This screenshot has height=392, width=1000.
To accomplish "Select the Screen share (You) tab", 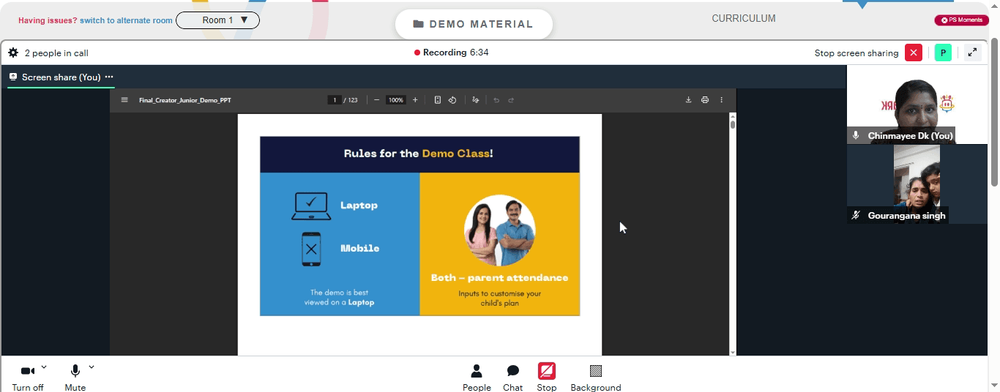I will click(61, 77).
